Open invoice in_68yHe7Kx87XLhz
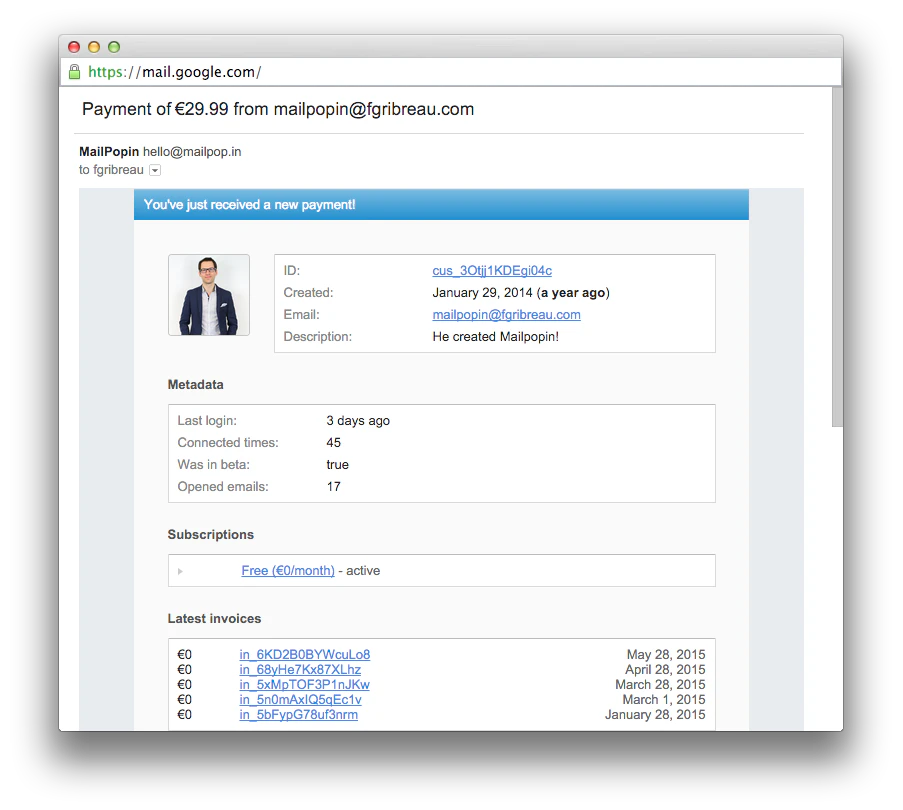Image resolution: width=903 pixels, height=810 pixels. coord(300,670)
